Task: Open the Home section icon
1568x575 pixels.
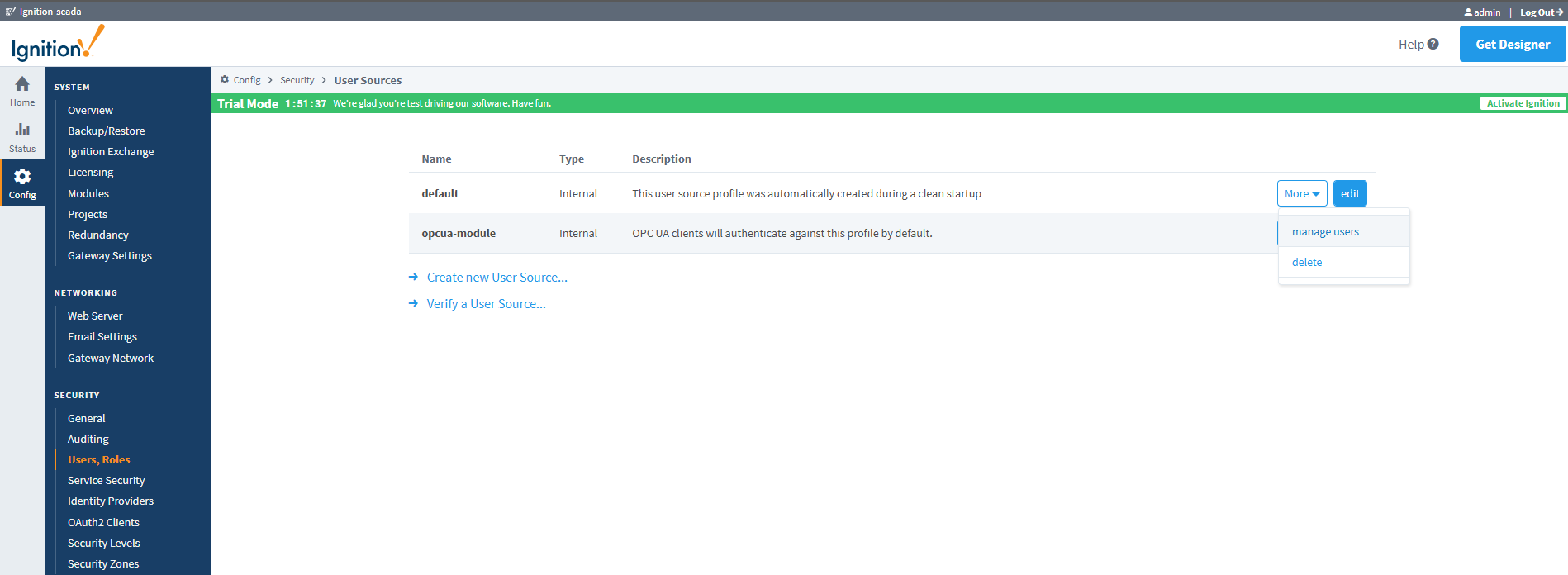Action: pos(22,84)
